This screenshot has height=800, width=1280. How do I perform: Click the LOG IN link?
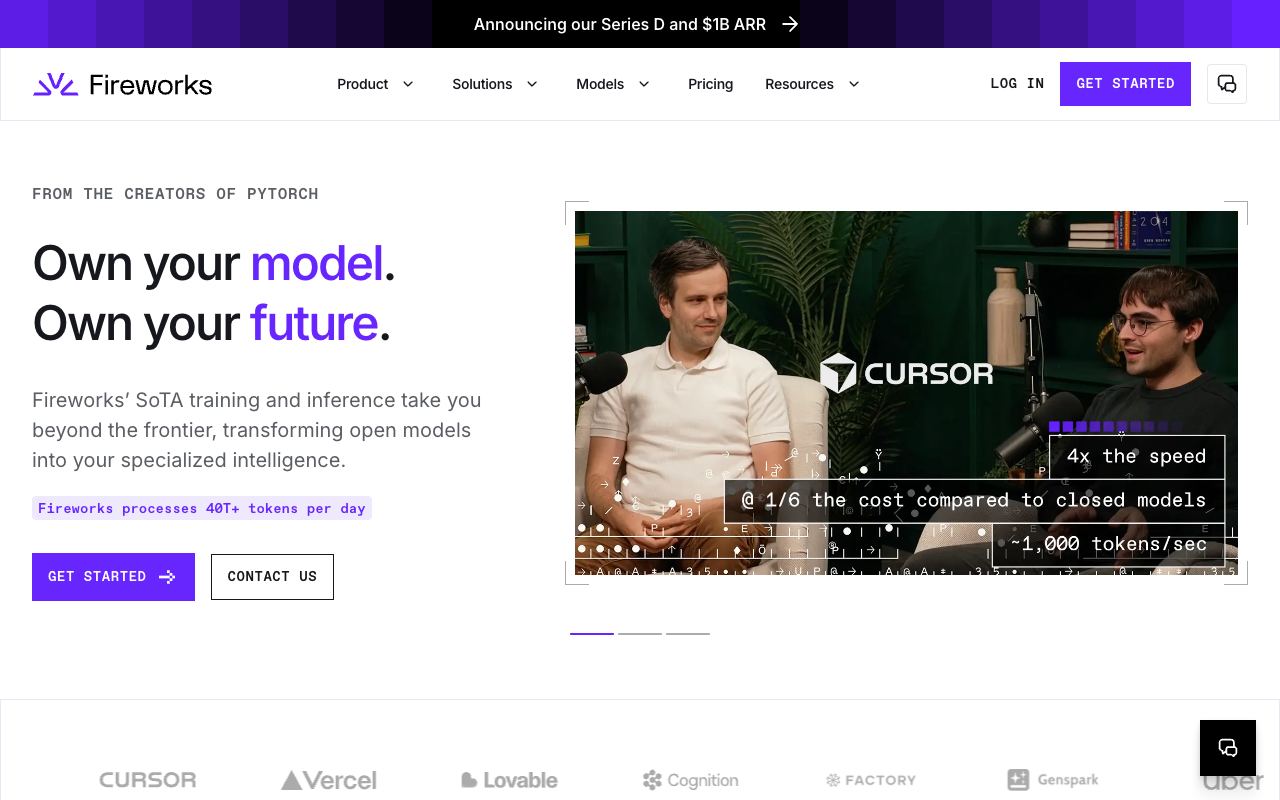click(1017, 84)
